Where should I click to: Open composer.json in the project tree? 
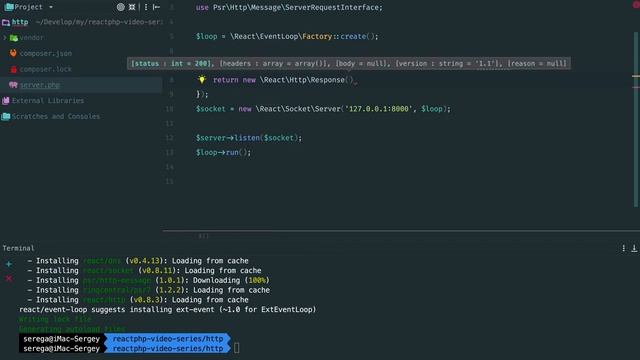tap(46, 53)
